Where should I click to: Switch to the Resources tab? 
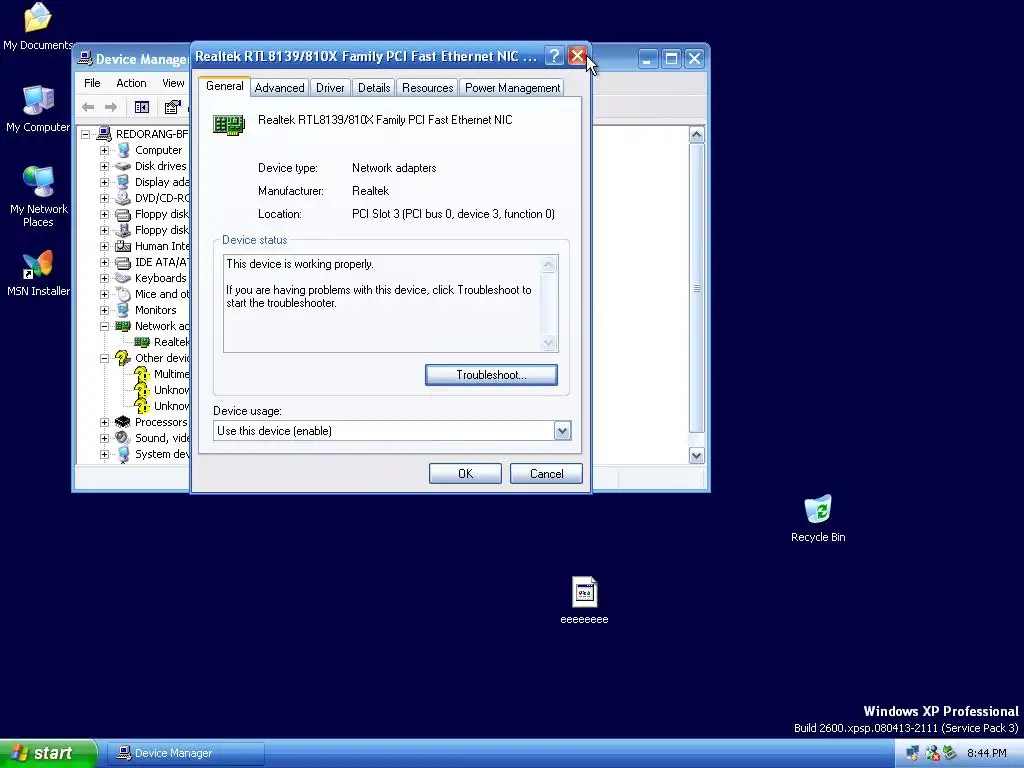click(x=427, y=88)
